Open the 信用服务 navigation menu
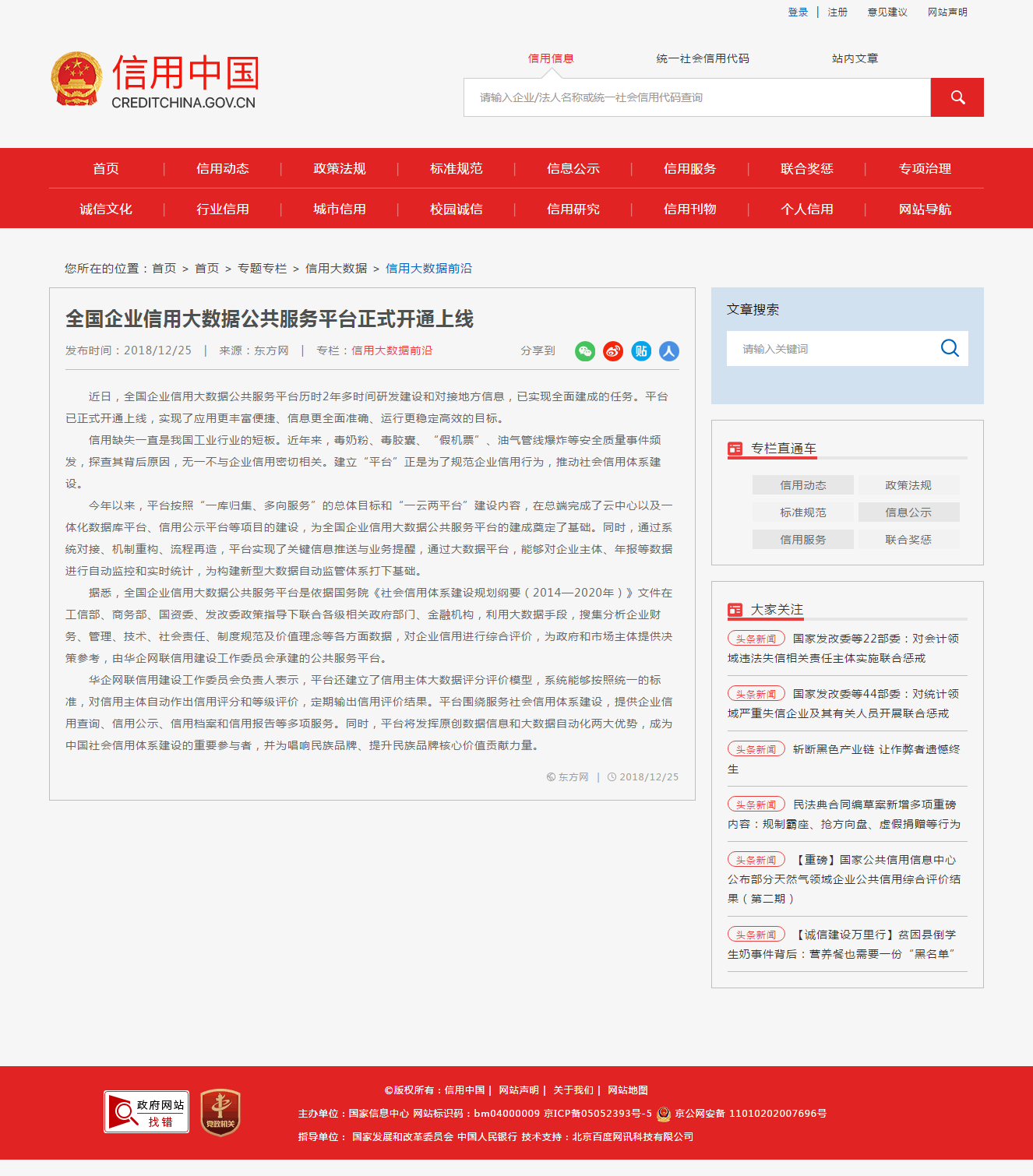The width and height of the screenshot is (1033, 1176). pyautogui.click(x=690, y=168)
